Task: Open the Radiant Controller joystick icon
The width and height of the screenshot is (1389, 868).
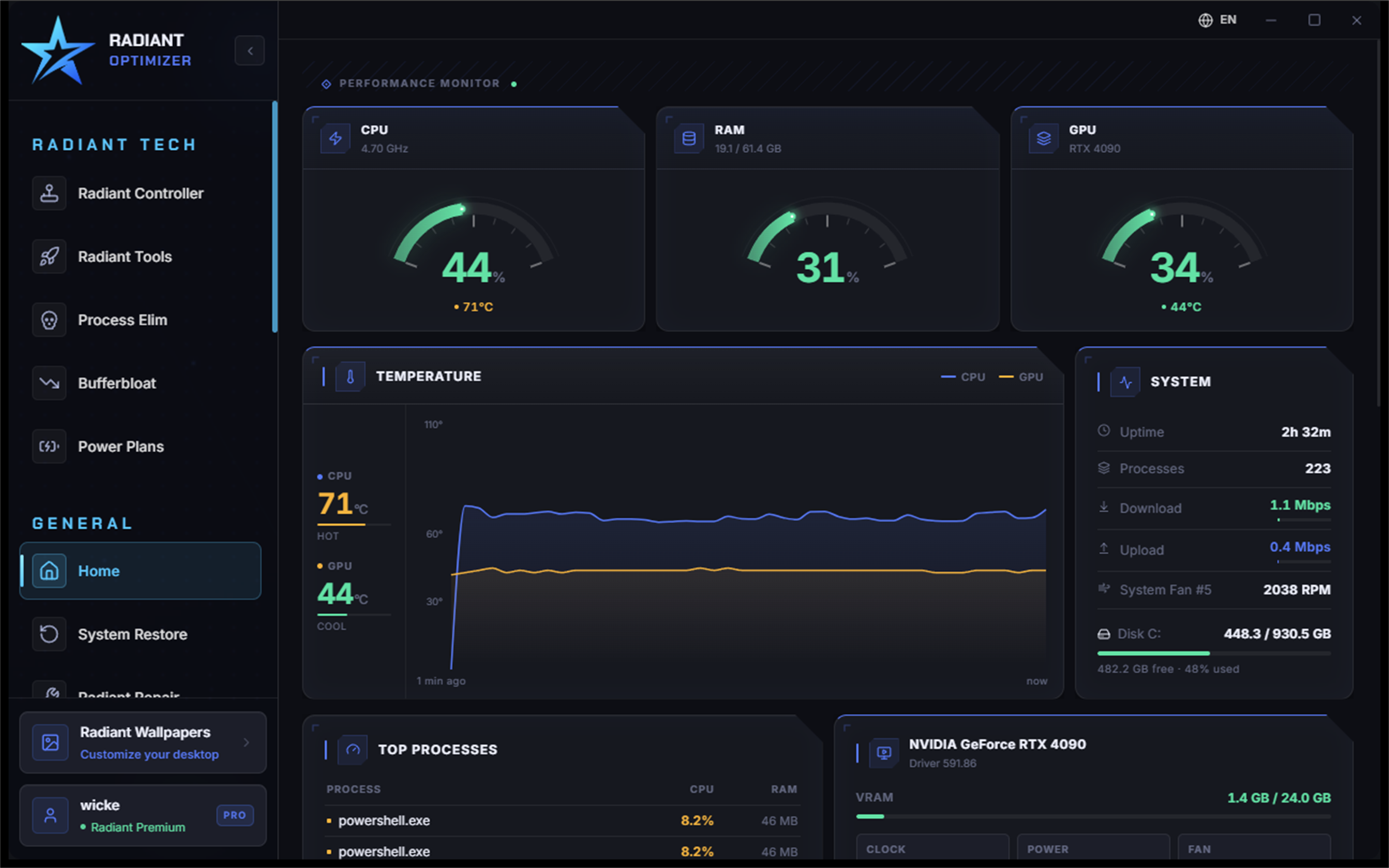Action: click(49, 193)
